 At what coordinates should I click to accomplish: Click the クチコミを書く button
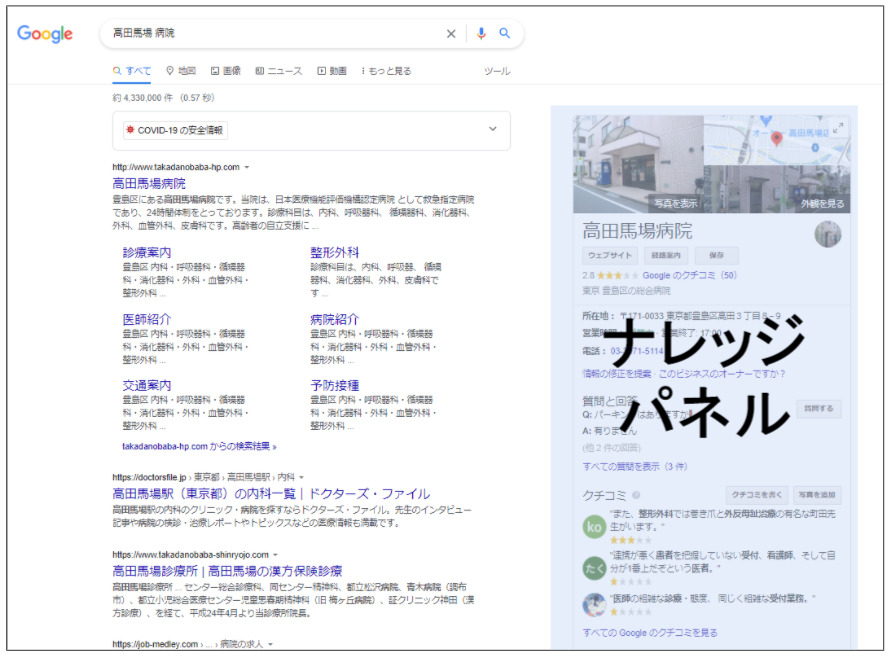757,495
